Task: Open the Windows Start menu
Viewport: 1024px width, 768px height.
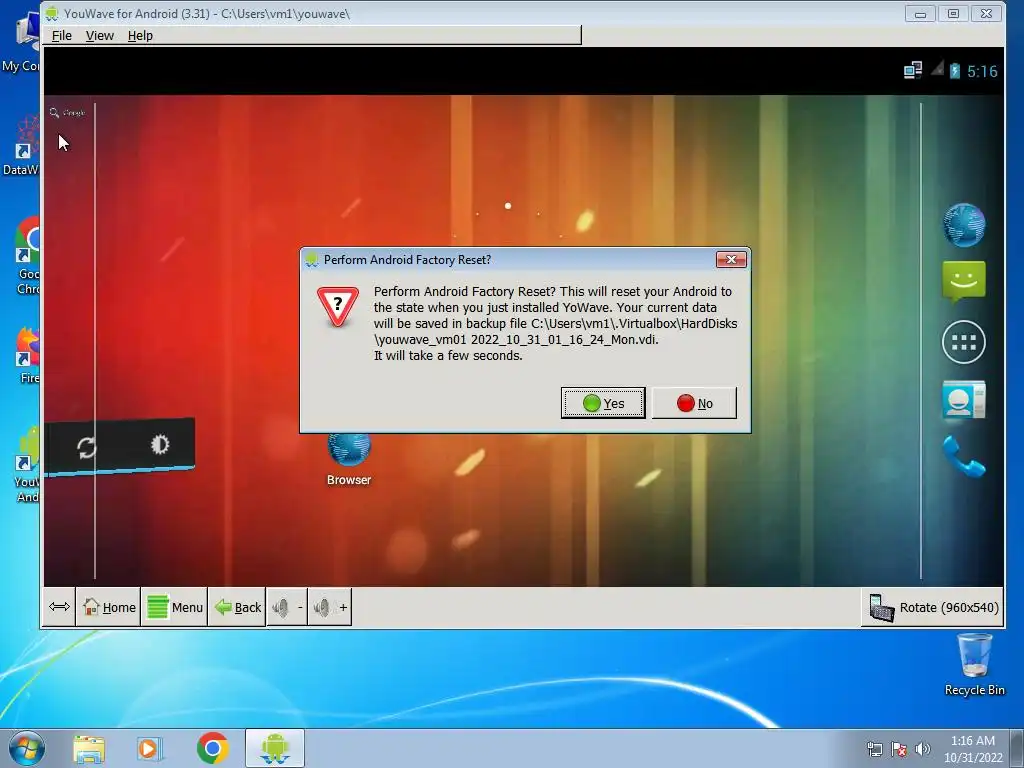Action: (27, 748)
